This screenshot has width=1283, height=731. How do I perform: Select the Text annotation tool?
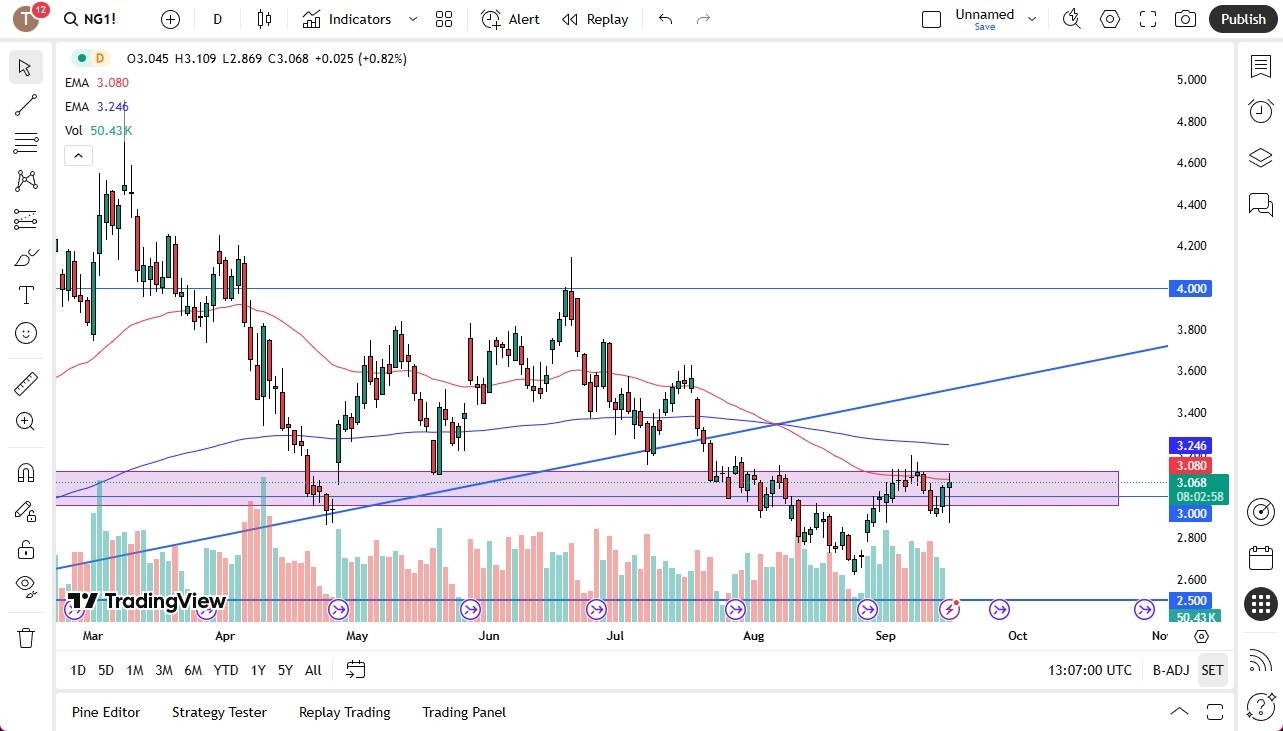[x=25, y=295]
